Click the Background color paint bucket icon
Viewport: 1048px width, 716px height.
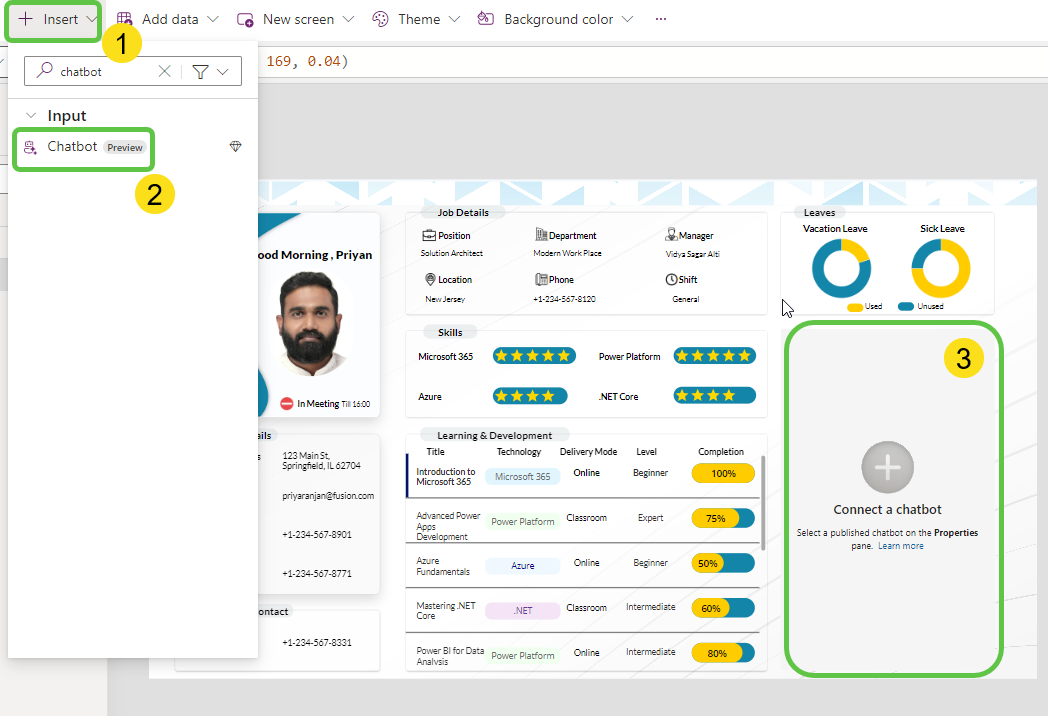click(486, 19)
